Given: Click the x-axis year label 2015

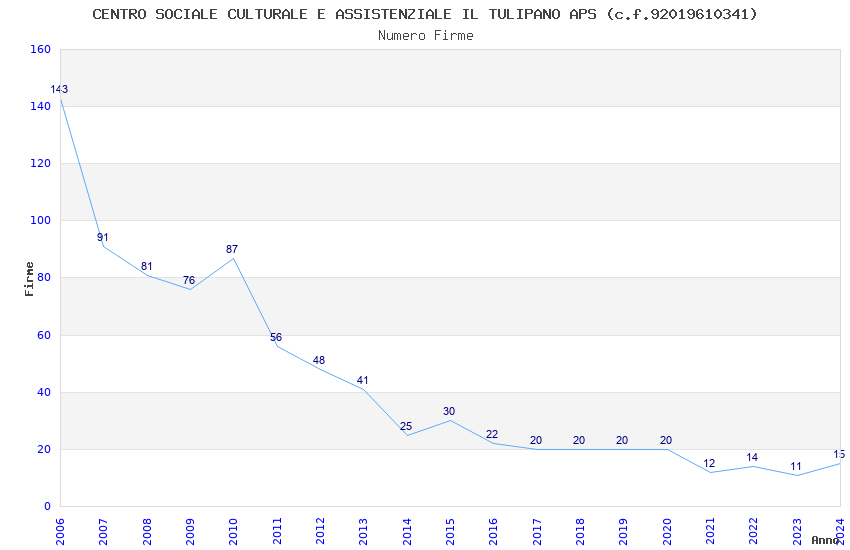Looking at the screenshot, I should [450, 532].
